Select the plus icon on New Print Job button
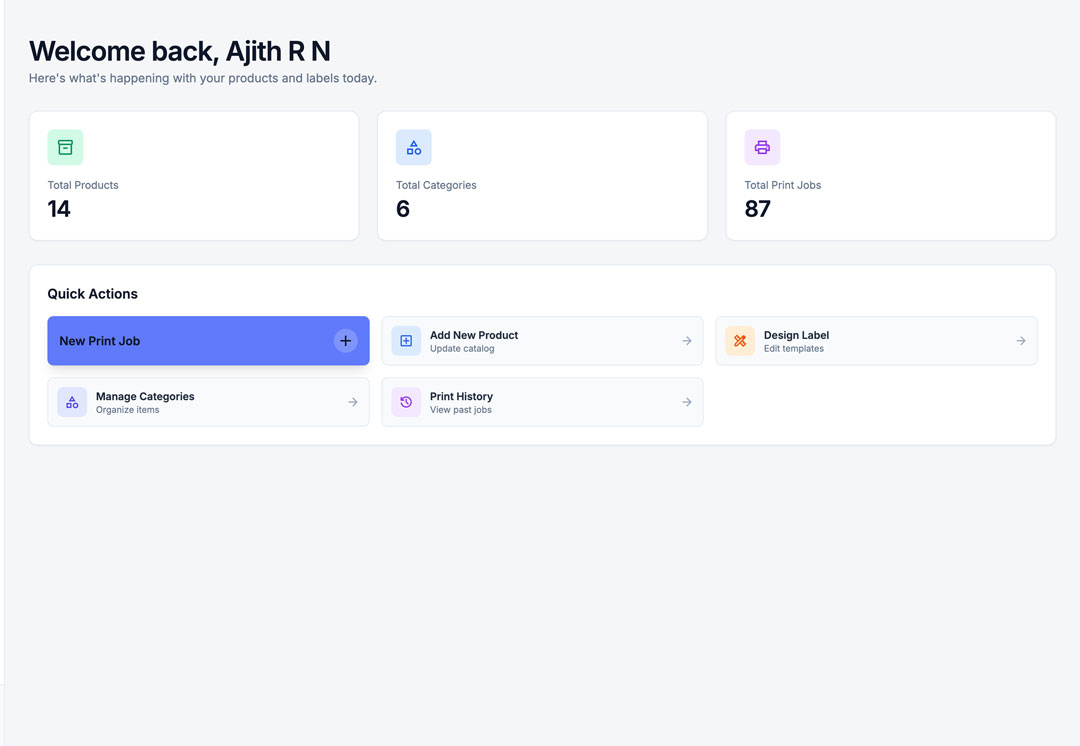Image resolution: width=1080 pixels, height=746 pixels. [x=345, y=340]
